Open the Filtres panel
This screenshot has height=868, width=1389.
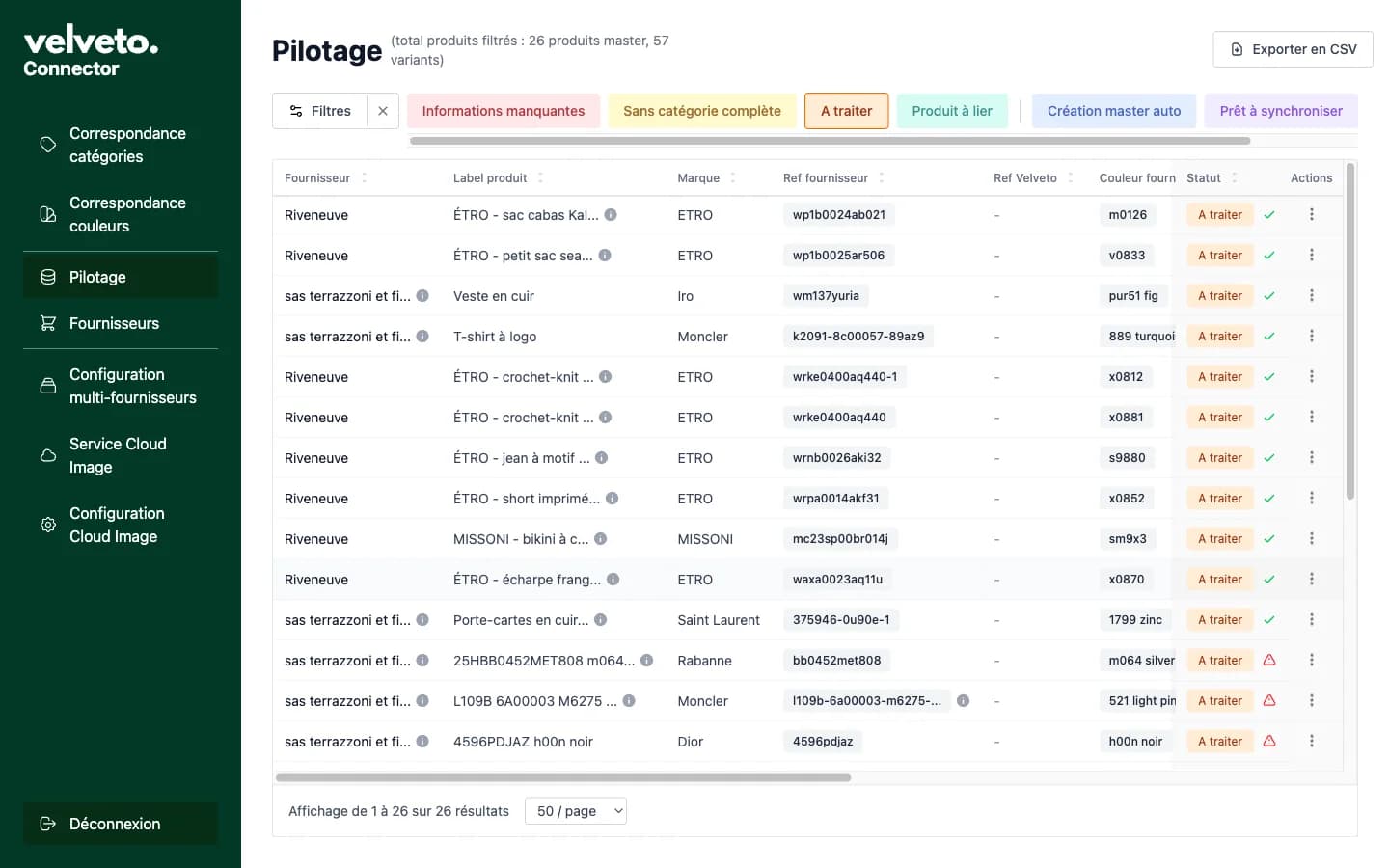(x=320, y=111)
